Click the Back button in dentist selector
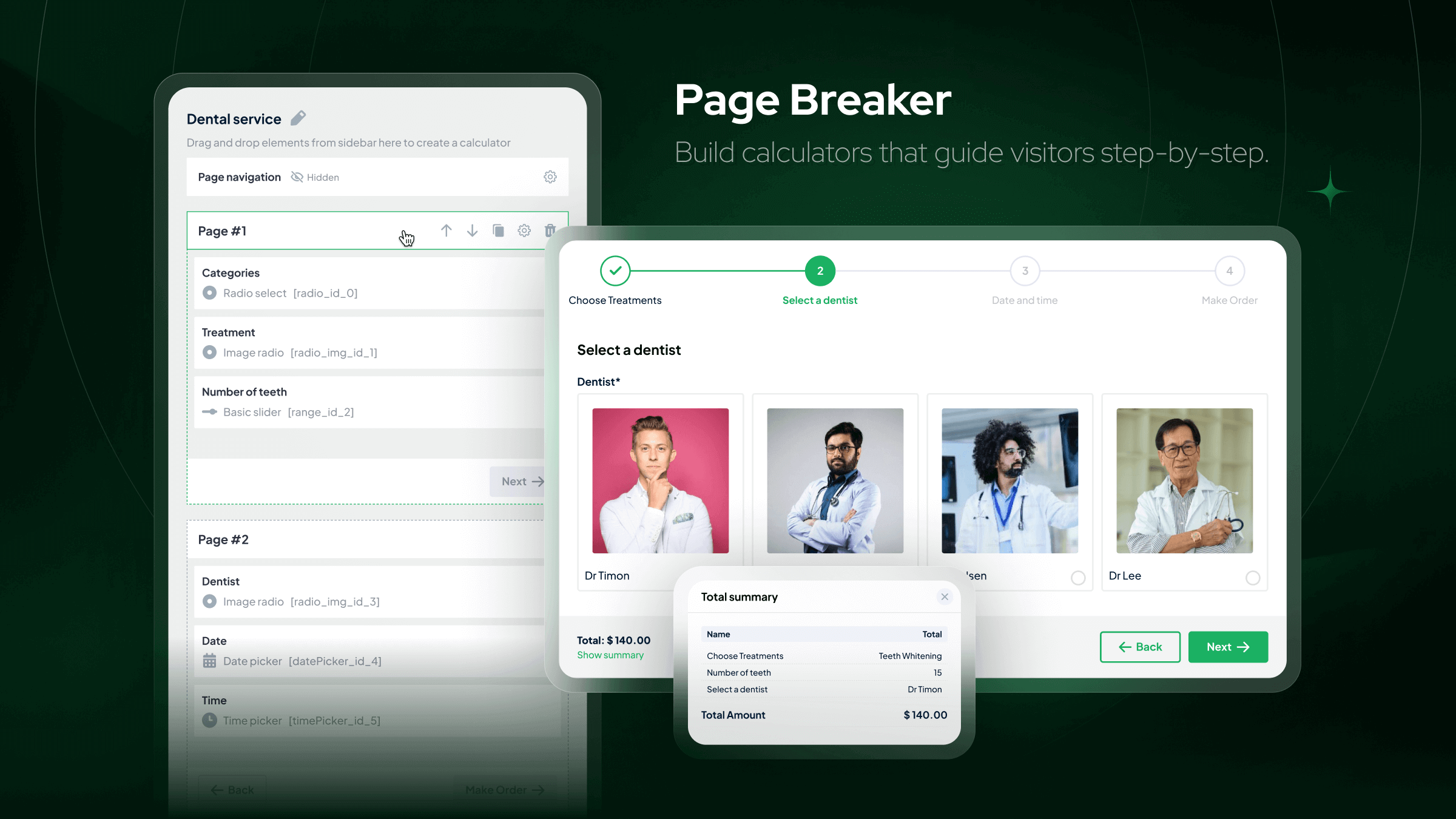 coord(1140,647)
